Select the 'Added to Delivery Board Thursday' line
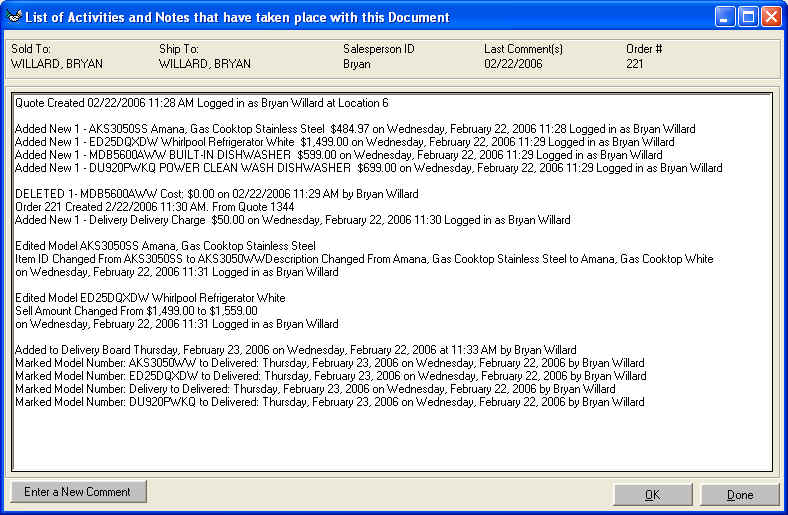The height and width of the screenshot is (515, 788). click(296, 350)
